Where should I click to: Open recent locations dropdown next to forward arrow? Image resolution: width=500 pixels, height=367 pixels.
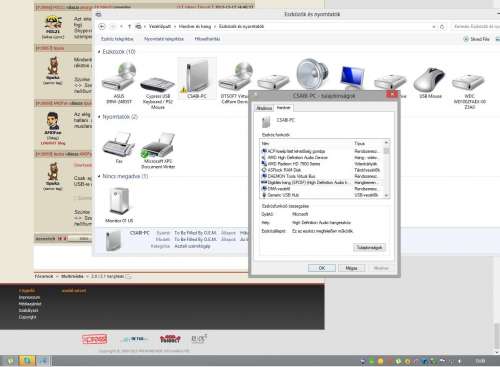(x=121, y=26)
